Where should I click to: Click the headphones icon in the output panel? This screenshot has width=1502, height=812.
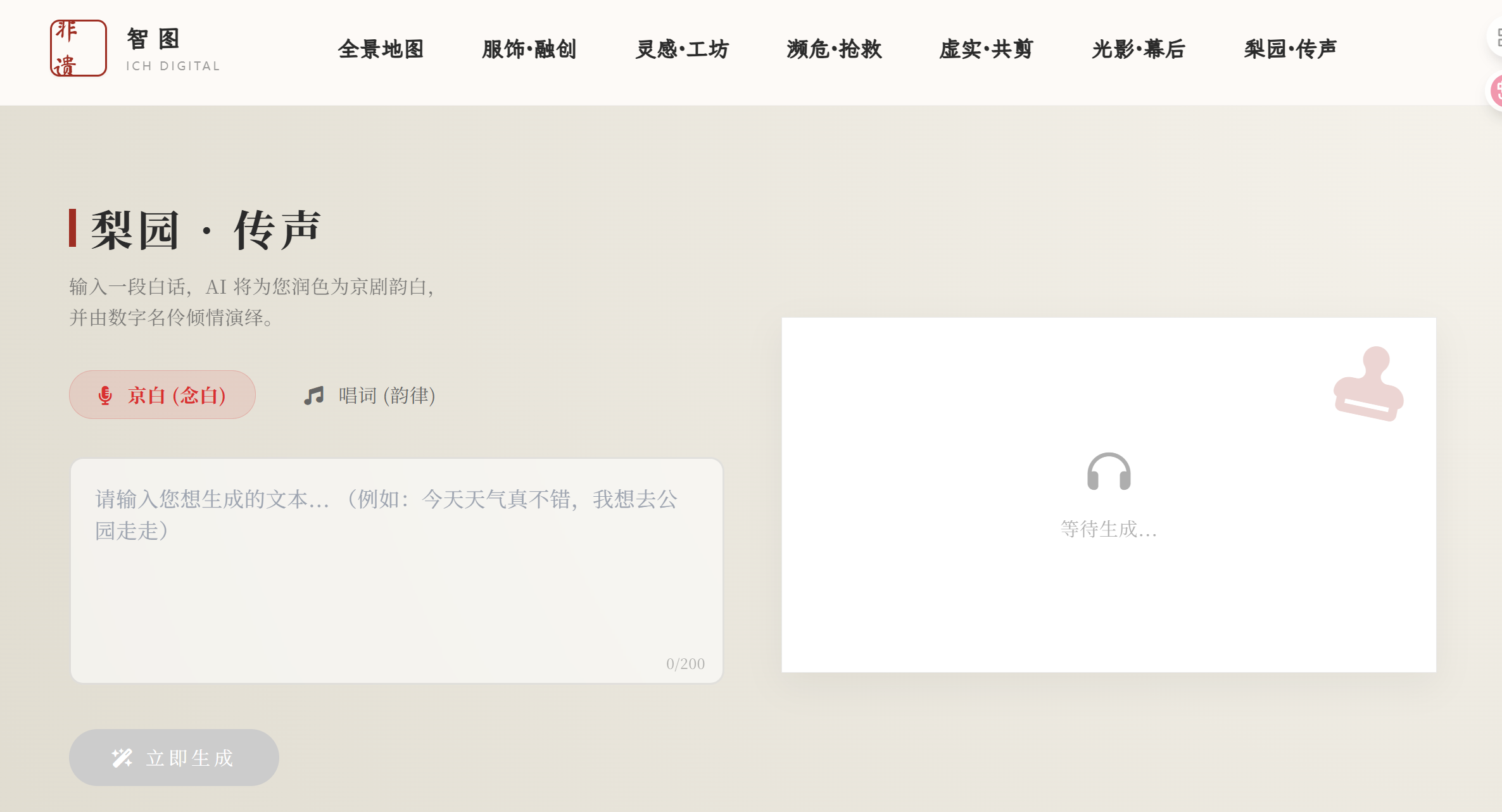(x=1108, y=472)
